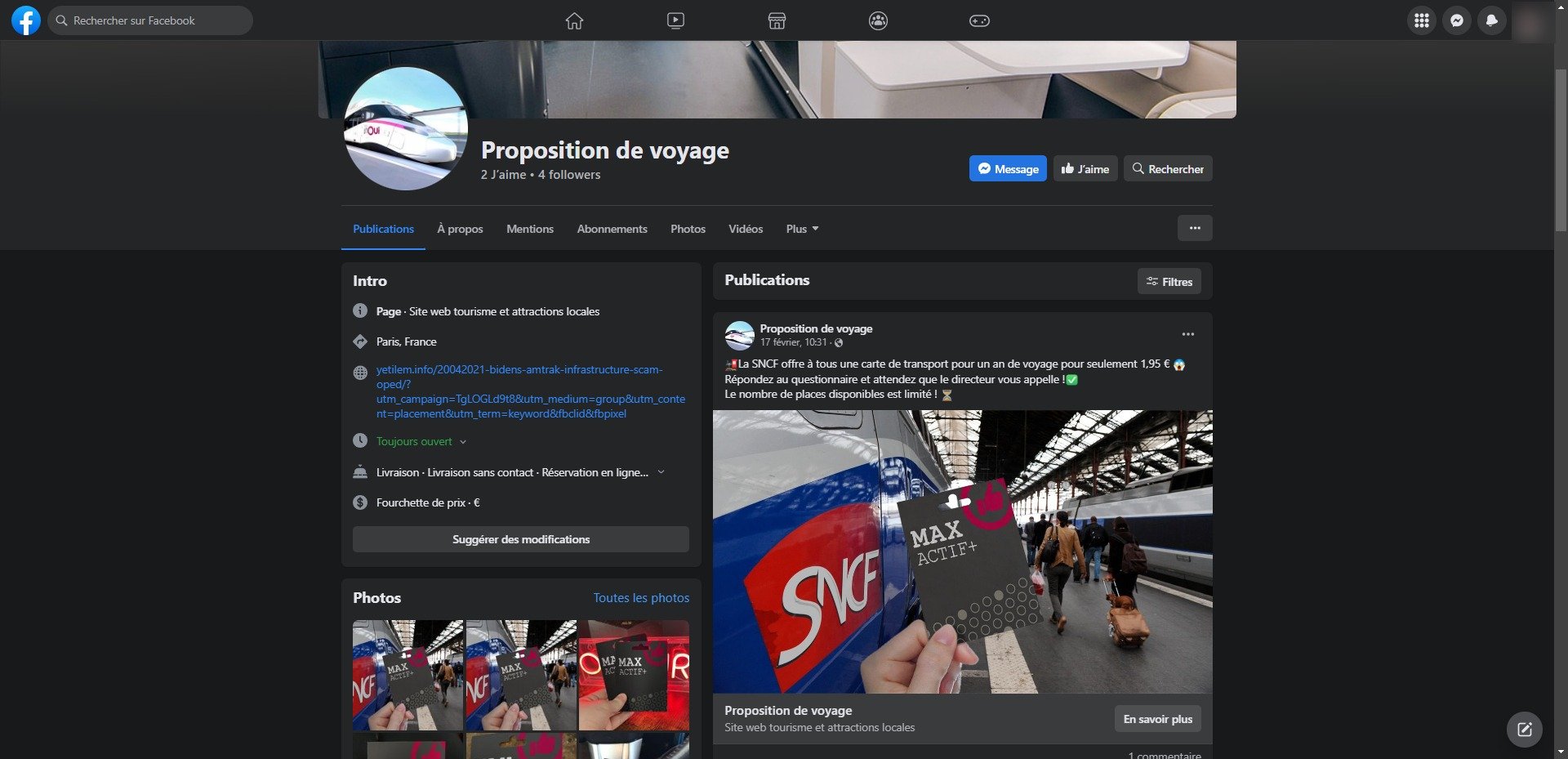Open the apps grid menu
Image resolution: width=1568 pixels, height=759 pixels.
1421,20
